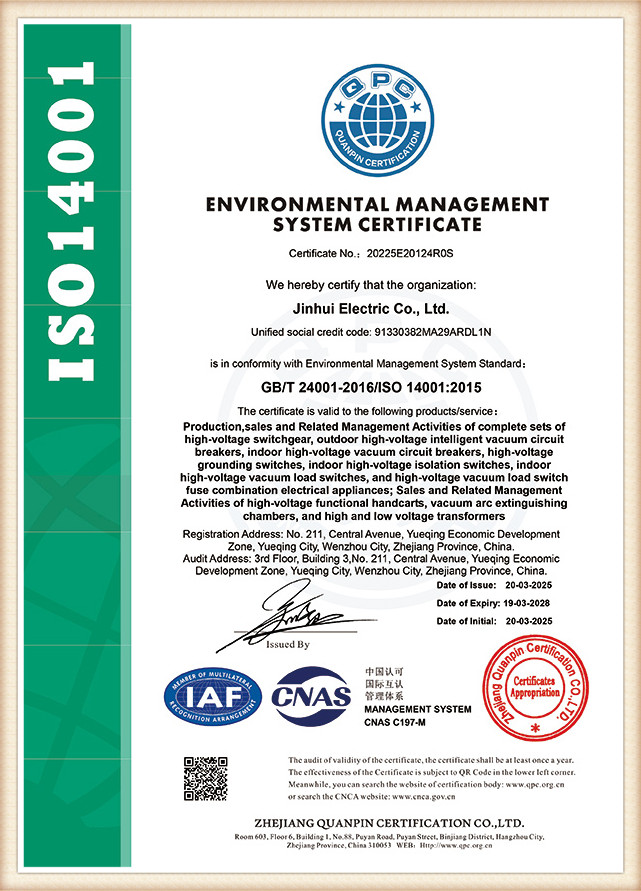This screenshot has height=891, width=641.
Task: Click the QPC Quanpin Certification globe logo
Action: (x=377, y=120)
